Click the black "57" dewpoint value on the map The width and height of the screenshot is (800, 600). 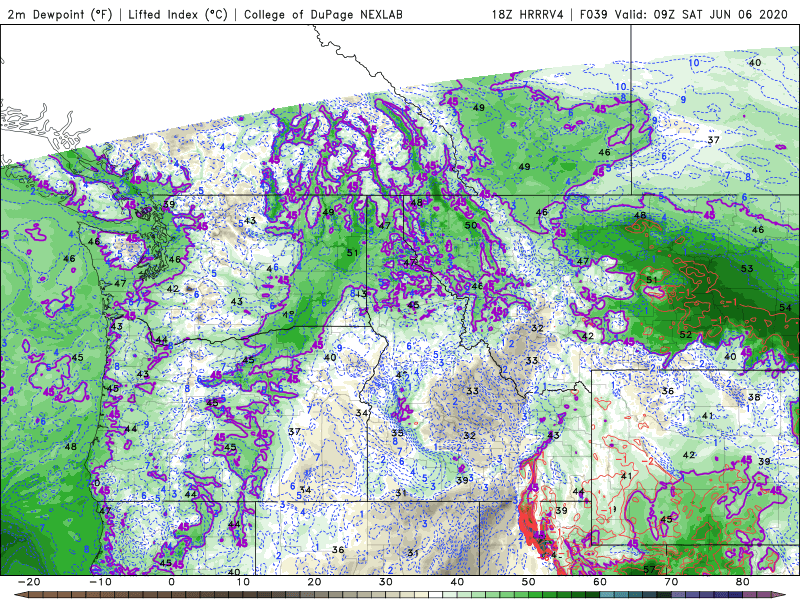(x=649, y=569)
